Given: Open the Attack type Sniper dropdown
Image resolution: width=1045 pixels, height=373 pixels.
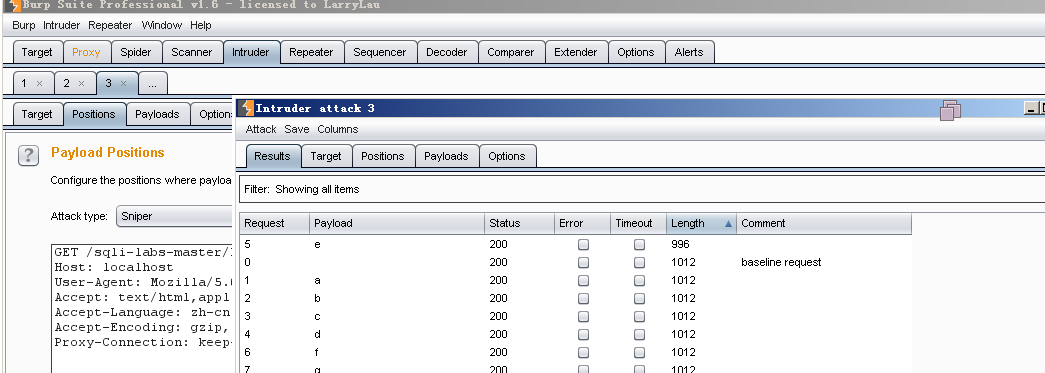Looking at the screenshot, I should coord(175,216).
